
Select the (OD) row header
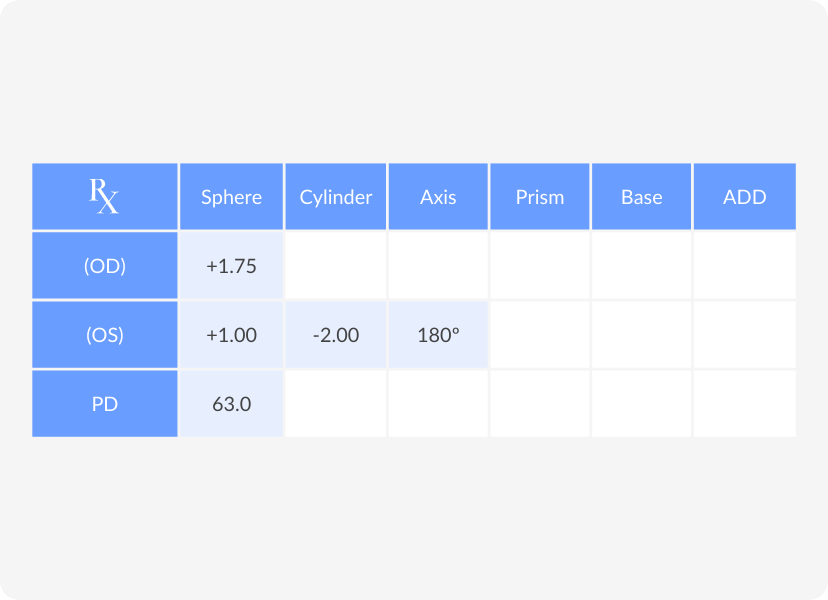tap(105, 266)
